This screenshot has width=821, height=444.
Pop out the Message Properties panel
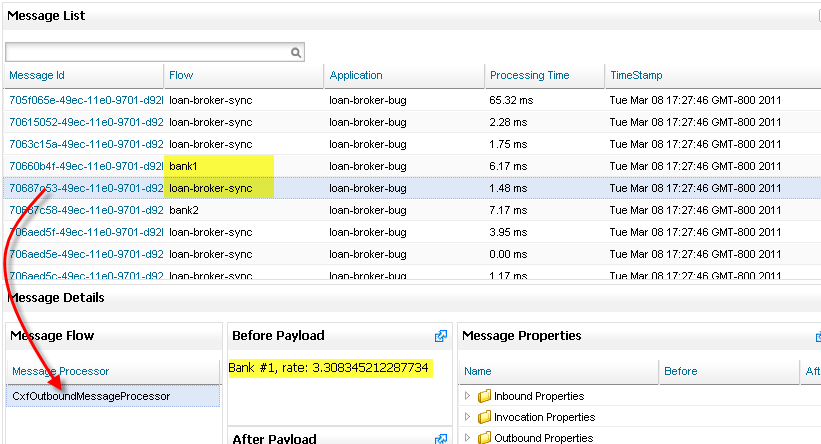tap(815, 336)
